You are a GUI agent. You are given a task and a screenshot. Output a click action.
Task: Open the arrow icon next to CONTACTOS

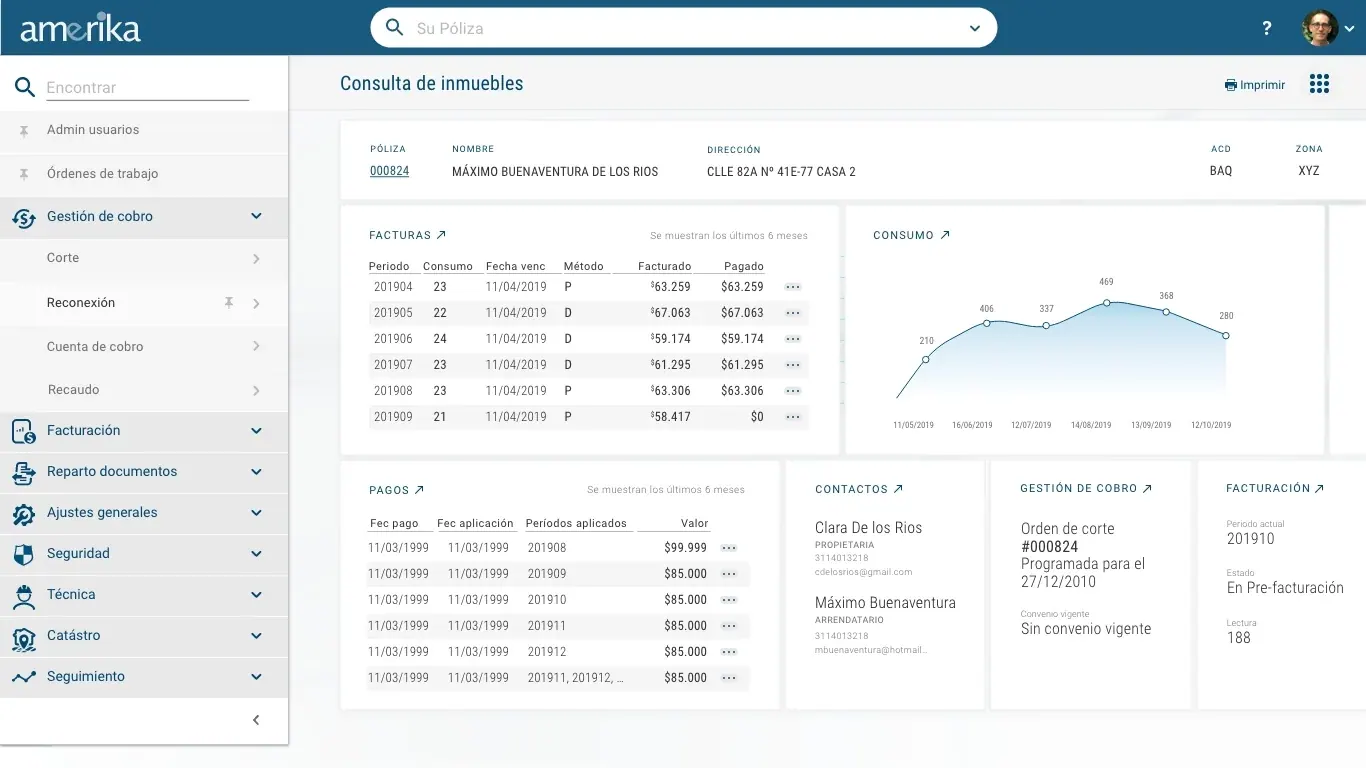pyautogui.click(x=898, y=489)
